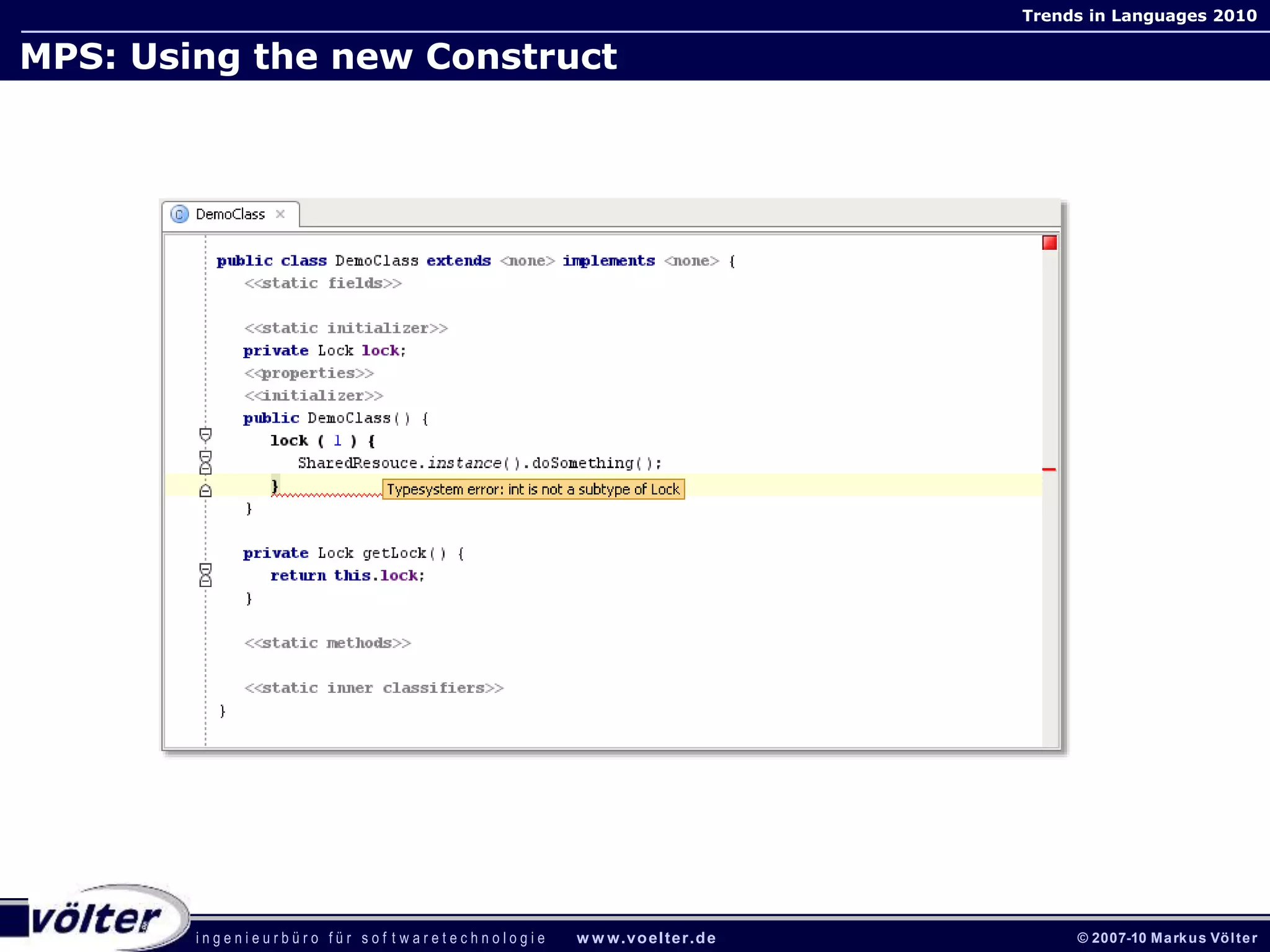Screen dimensions: 1270x952
Task: Click fold marker beside SharedResouce line
Action: (x=205, y=462)
